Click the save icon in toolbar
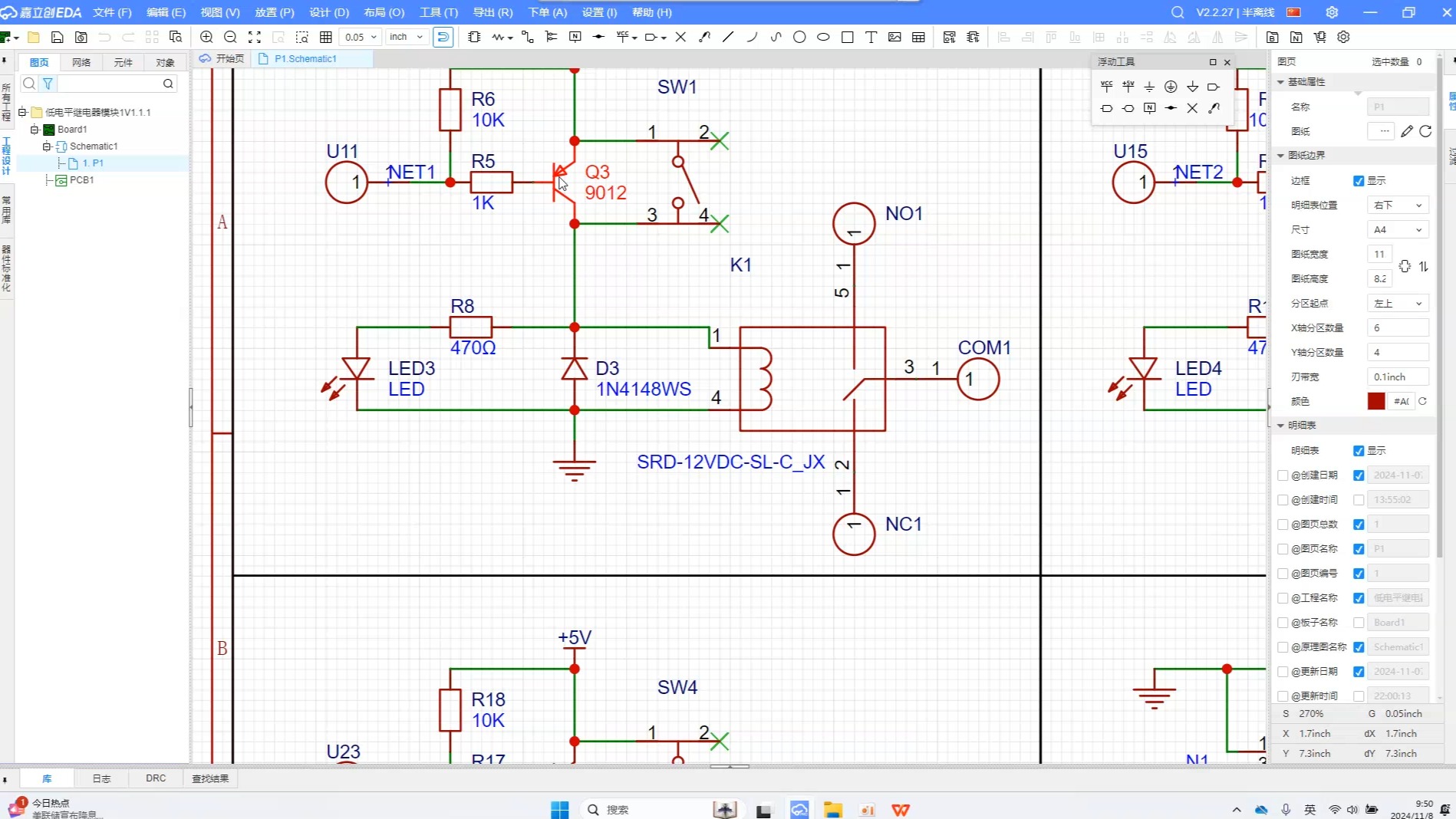 click(57, 37)
